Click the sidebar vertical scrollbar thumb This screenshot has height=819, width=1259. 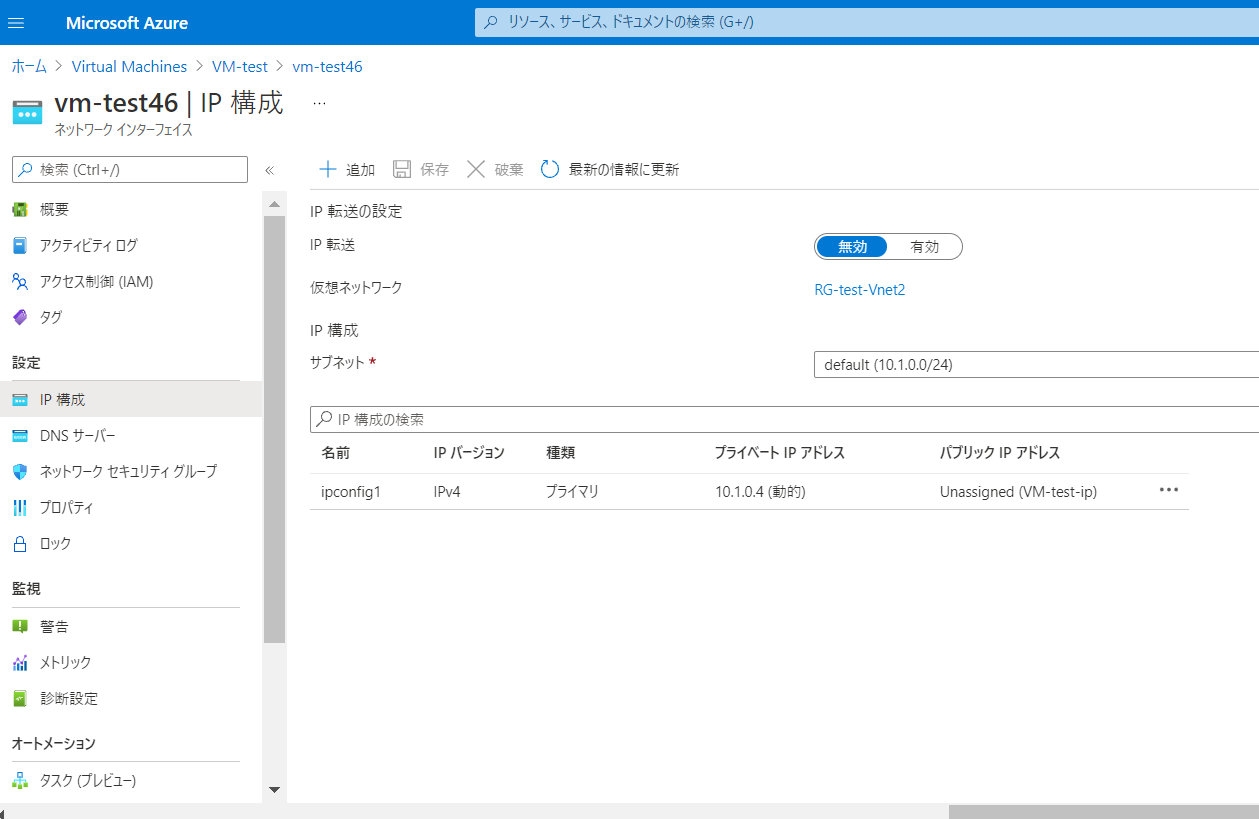[x=274, y=428]
